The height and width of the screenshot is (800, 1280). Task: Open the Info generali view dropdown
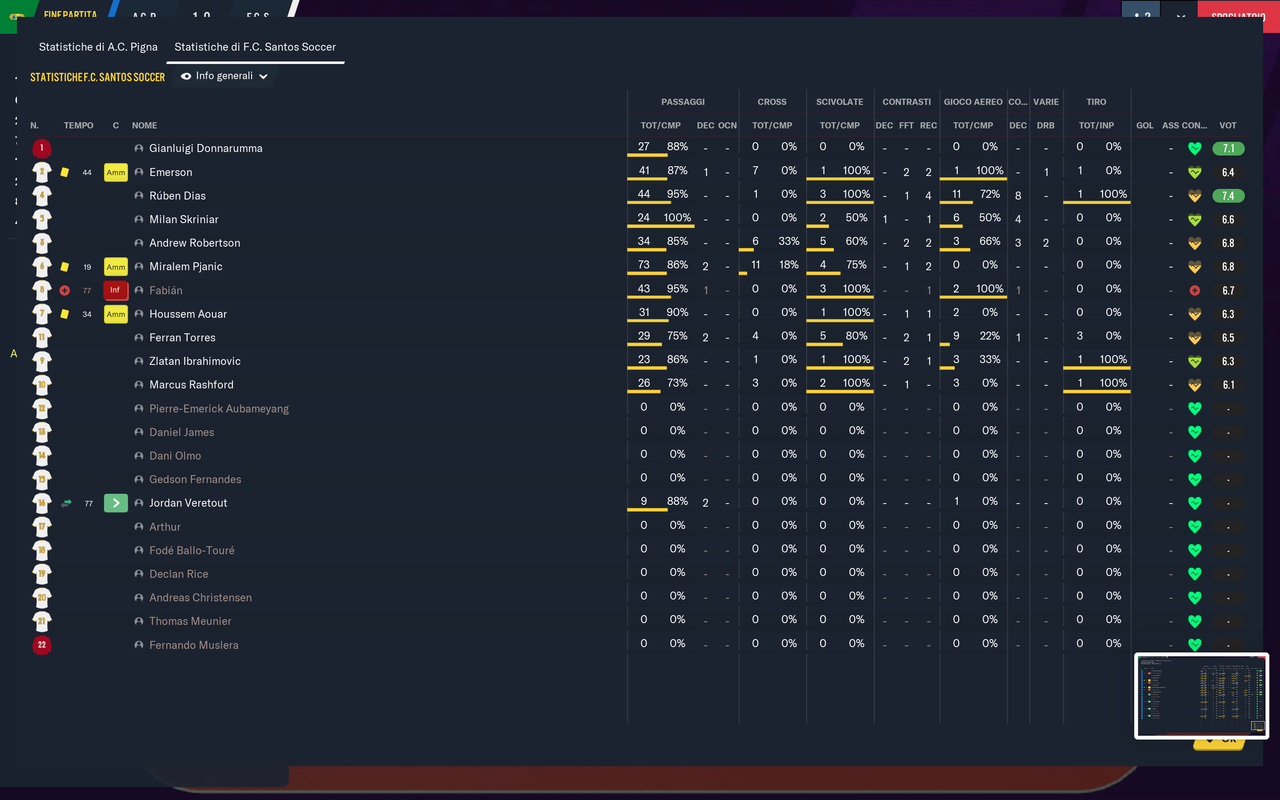[x=225, y=76]
